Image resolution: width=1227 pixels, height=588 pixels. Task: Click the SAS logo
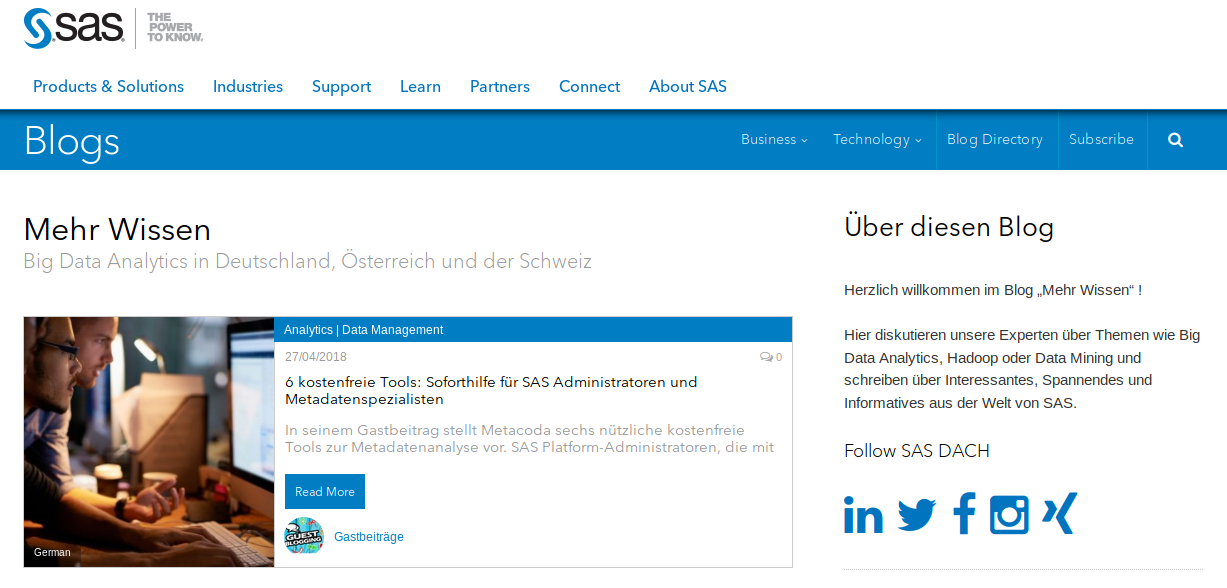tap(74, 28)
